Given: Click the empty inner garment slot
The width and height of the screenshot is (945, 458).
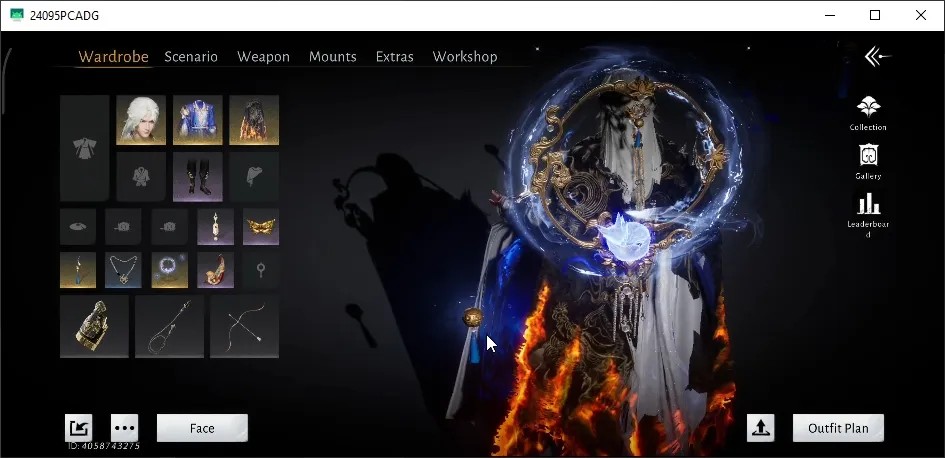Looking at the screenshot, I should pyautogui.click(x=141, y=177).
